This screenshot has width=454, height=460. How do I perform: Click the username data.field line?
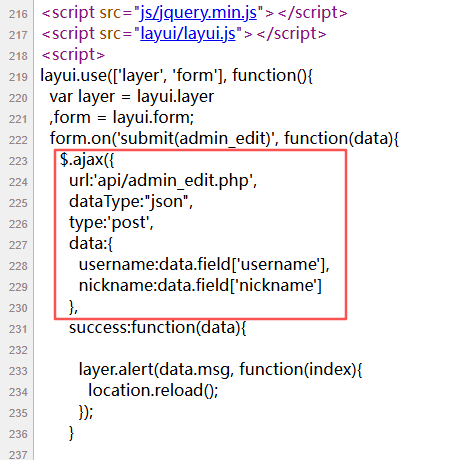tap(204, 265)
